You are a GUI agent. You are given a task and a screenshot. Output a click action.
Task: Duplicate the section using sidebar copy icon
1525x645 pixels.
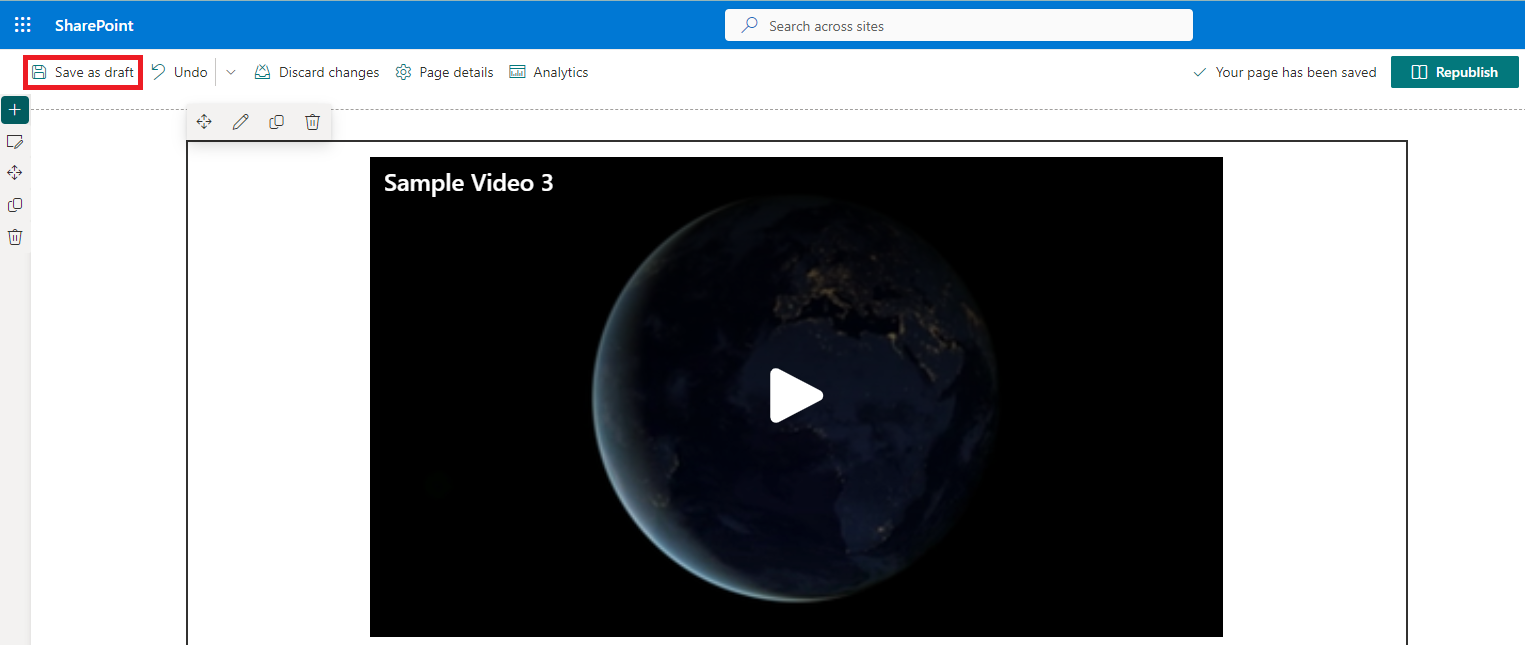point(14,204)
